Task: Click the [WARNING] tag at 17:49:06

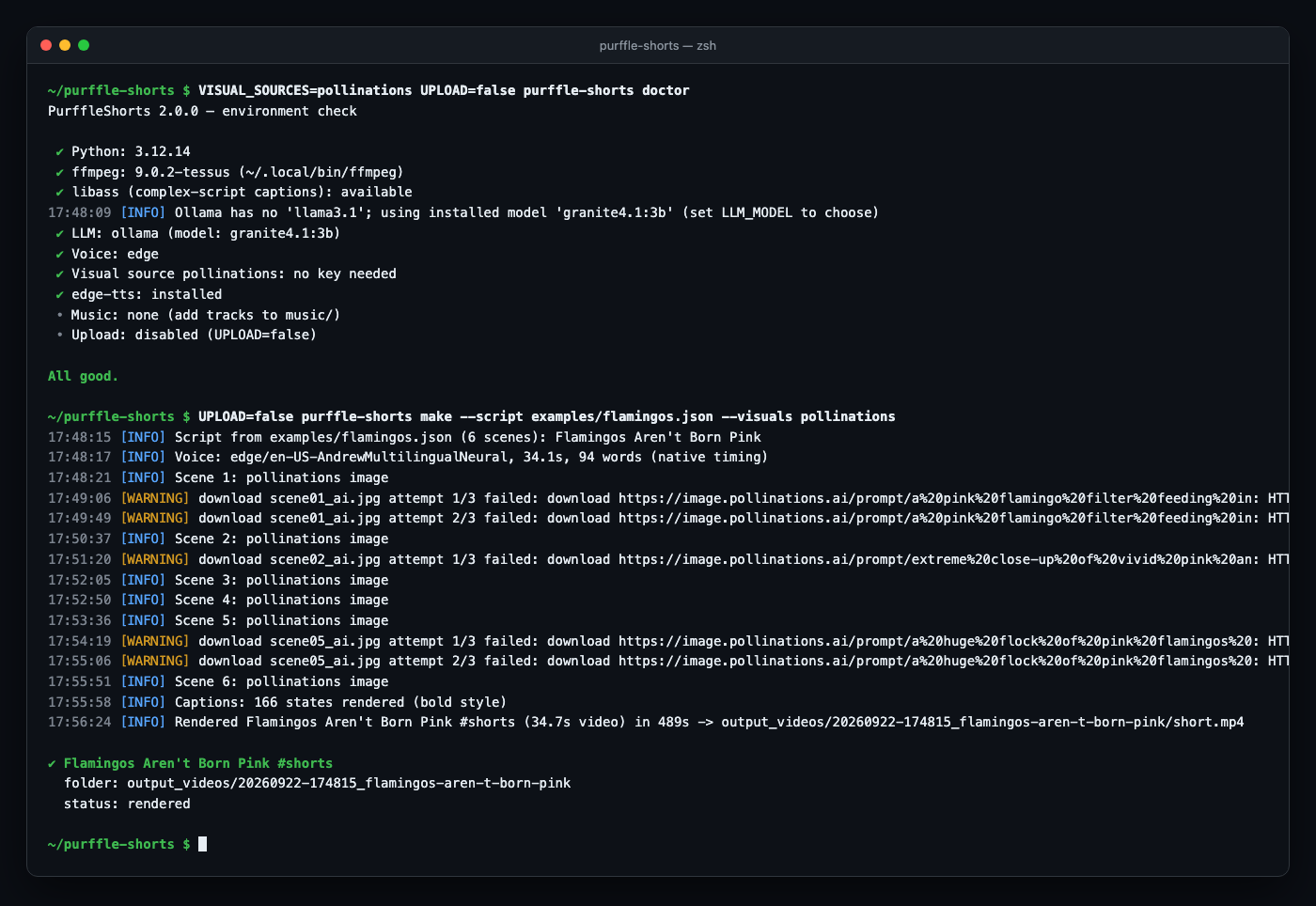Action: (x=155, y=498)
